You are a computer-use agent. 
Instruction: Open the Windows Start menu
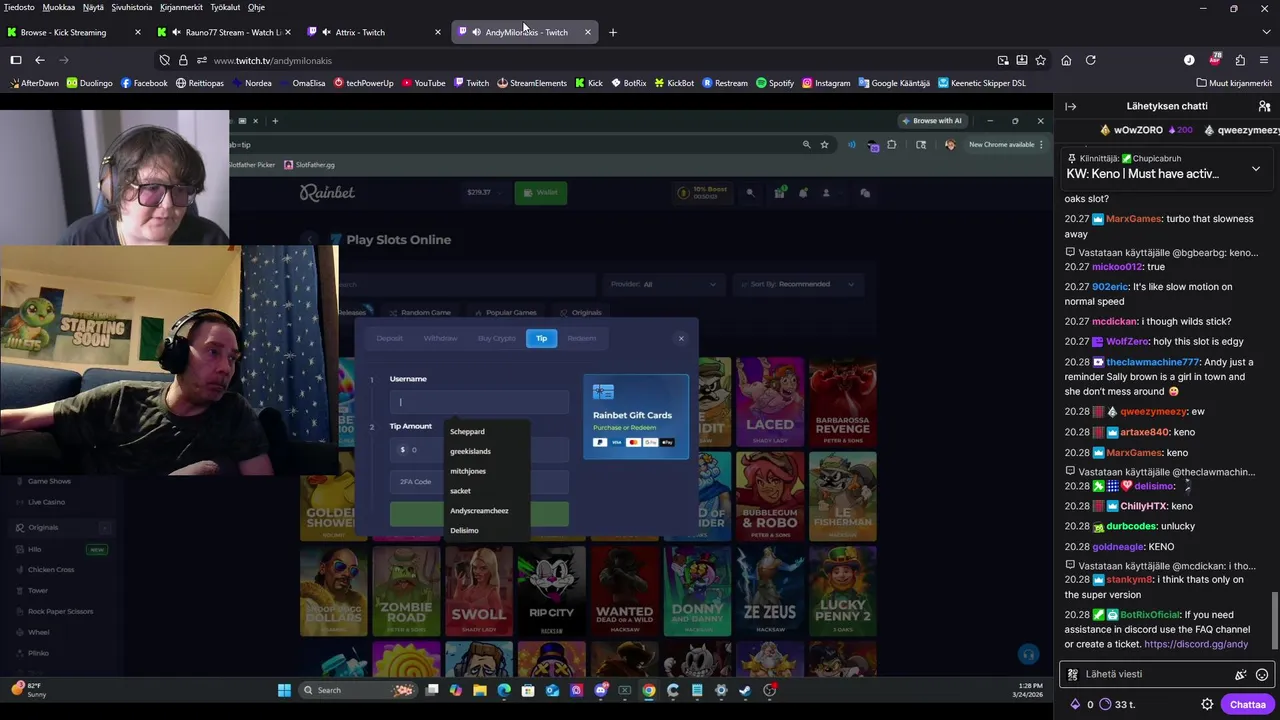[x=284, y=690]
